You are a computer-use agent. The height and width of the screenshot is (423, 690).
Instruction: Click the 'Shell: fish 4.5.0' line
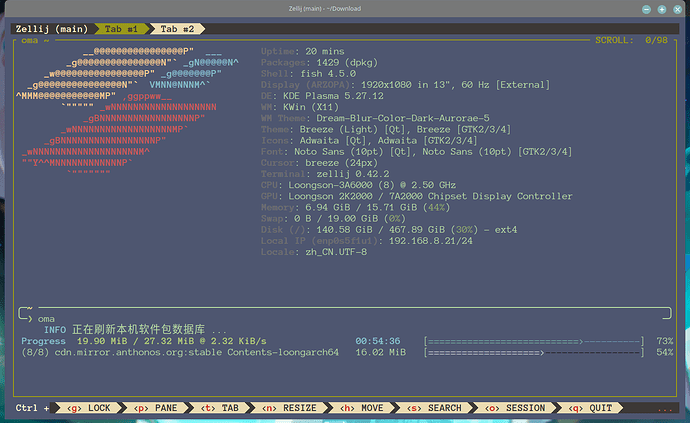[x=308, y=74]
